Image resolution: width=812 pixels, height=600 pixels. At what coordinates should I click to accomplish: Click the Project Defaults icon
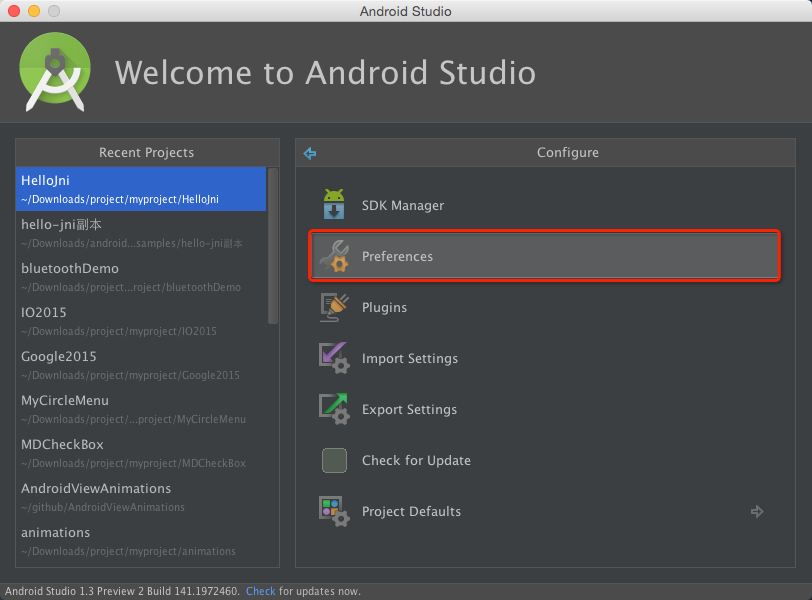334,511
